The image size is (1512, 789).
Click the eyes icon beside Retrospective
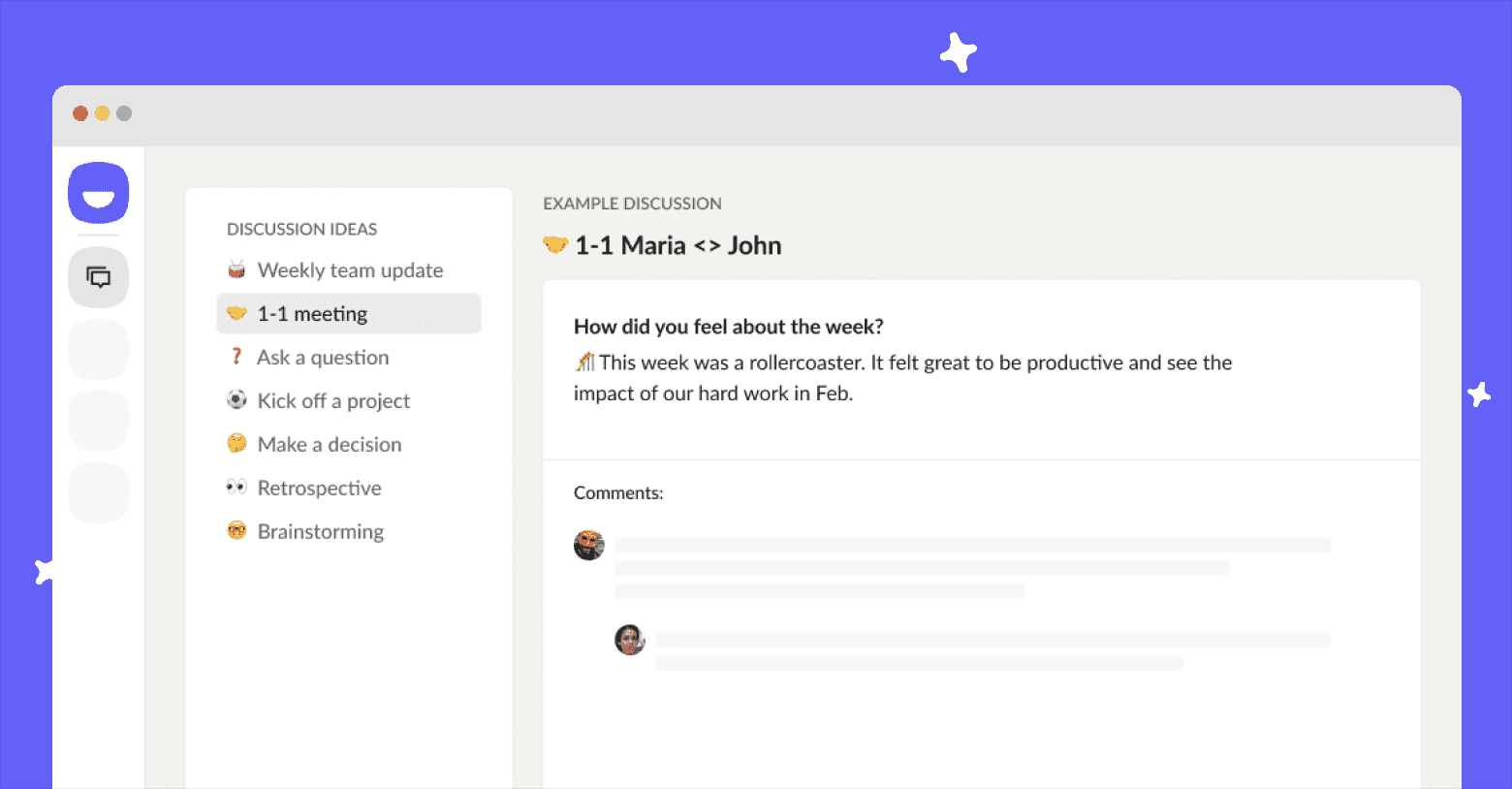pos(236,487)
